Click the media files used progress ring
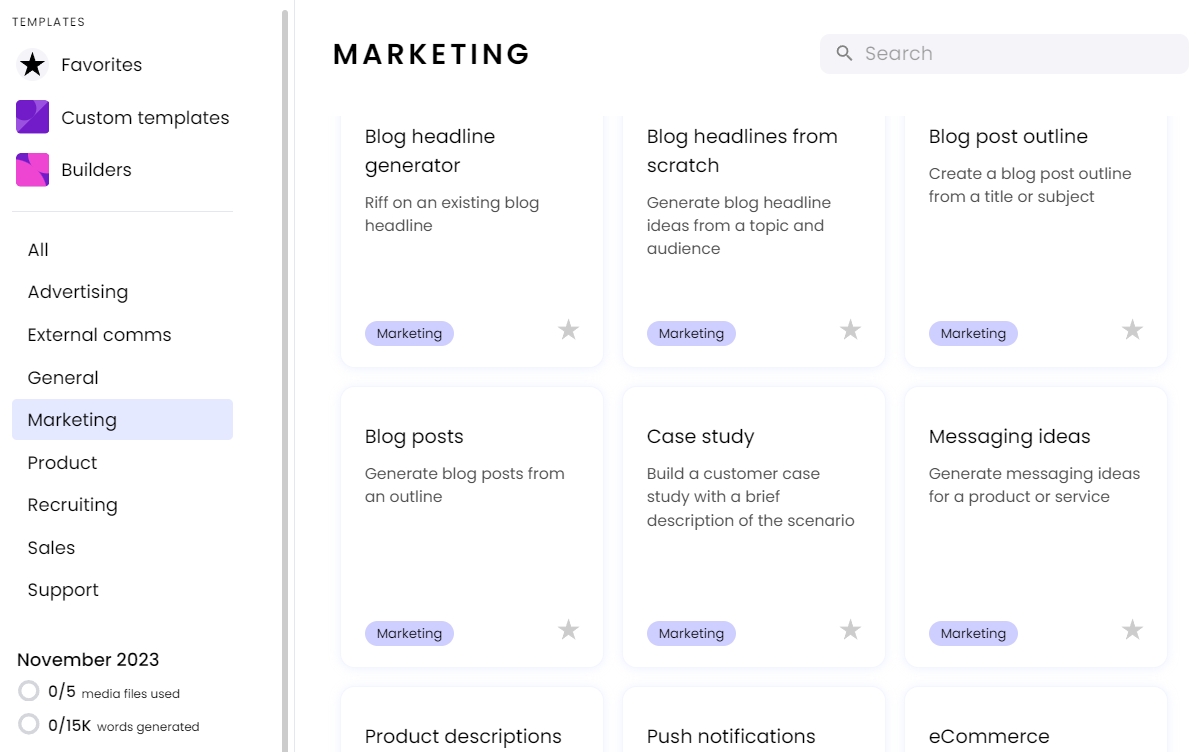This screenshot has height=752, width=1202. 29,691
